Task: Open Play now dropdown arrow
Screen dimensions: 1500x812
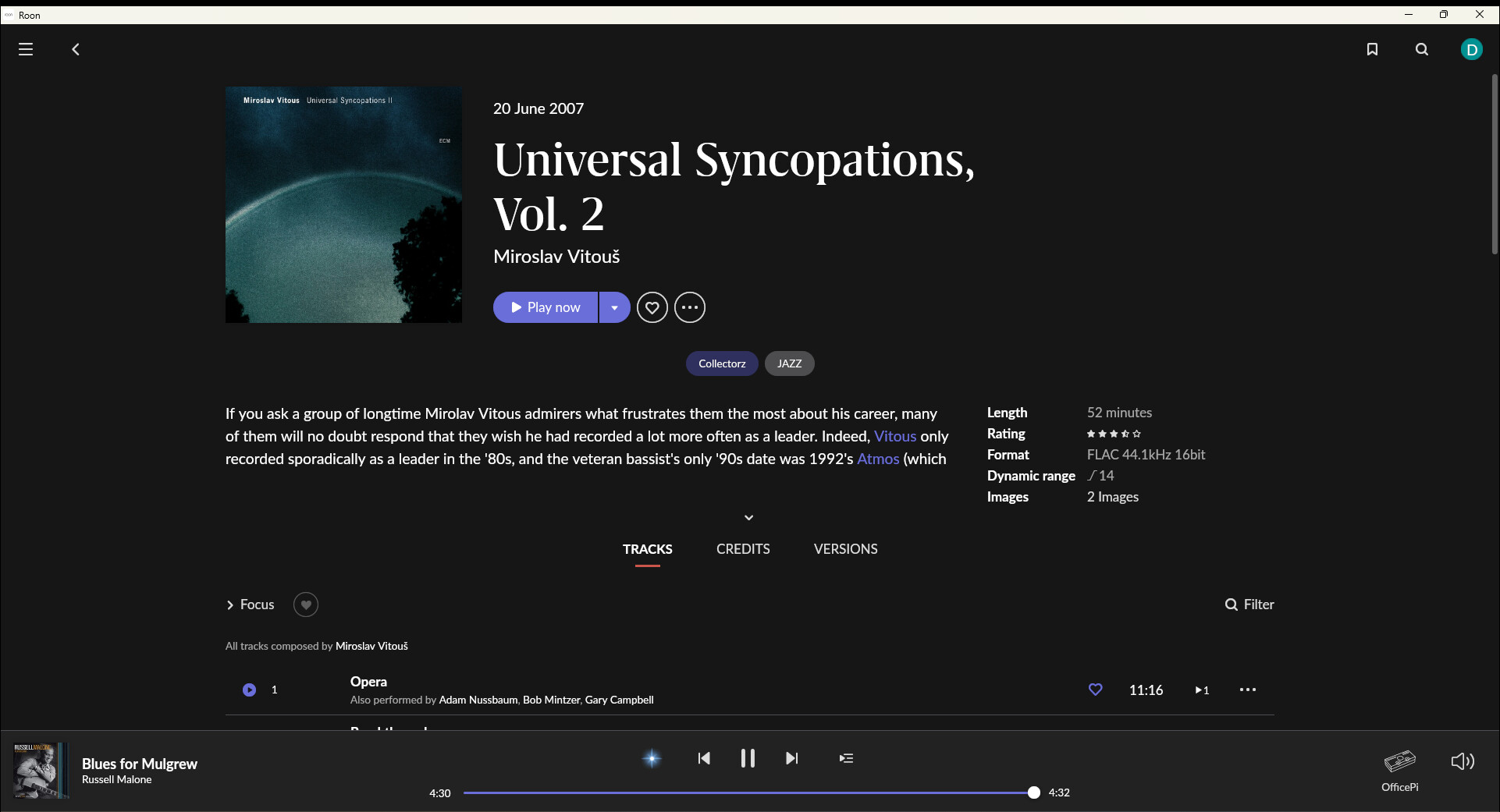Action: [615, 307]
